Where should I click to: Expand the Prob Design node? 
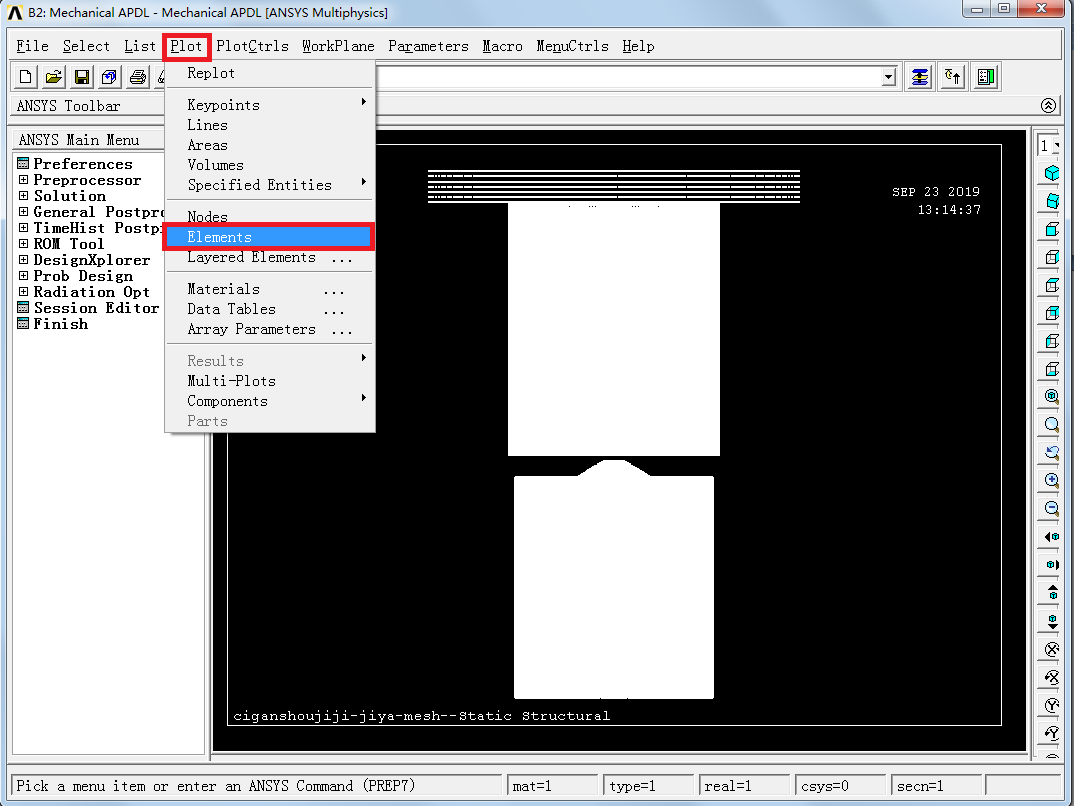click(23, 275)
